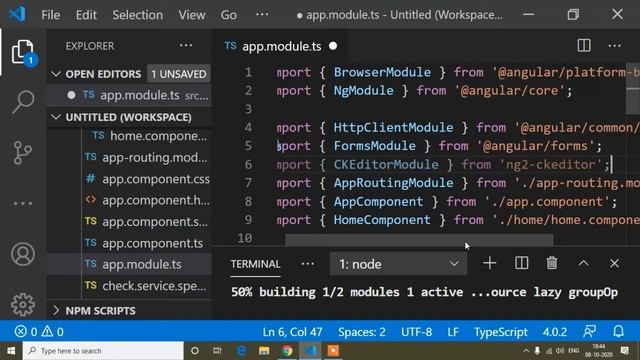This screenshot has height=360, width=640.
Task: Open the Go menu
Action: [x=229, y=15]
